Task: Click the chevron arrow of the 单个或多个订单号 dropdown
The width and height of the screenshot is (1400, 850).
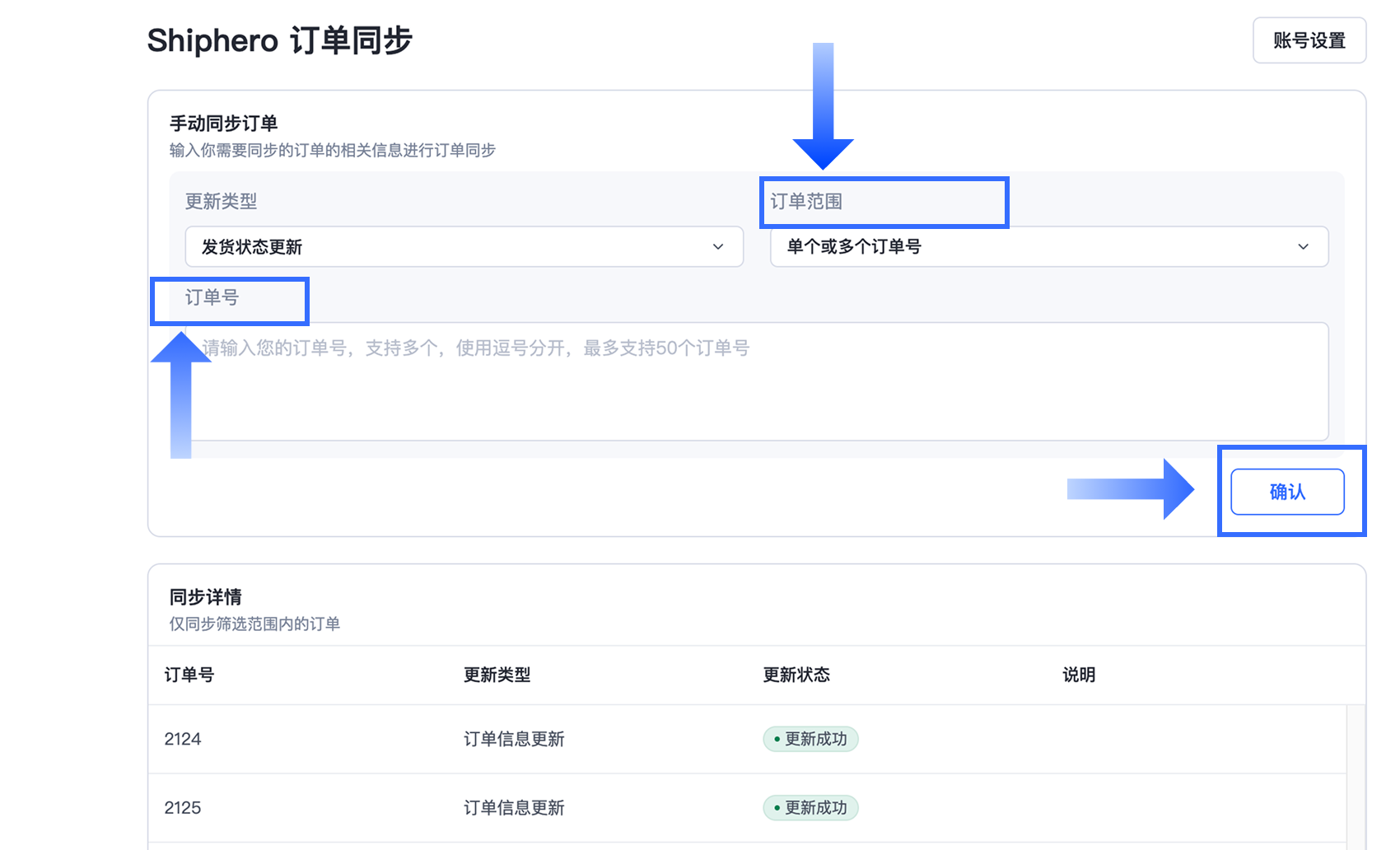Action: tap(1303, 246)
